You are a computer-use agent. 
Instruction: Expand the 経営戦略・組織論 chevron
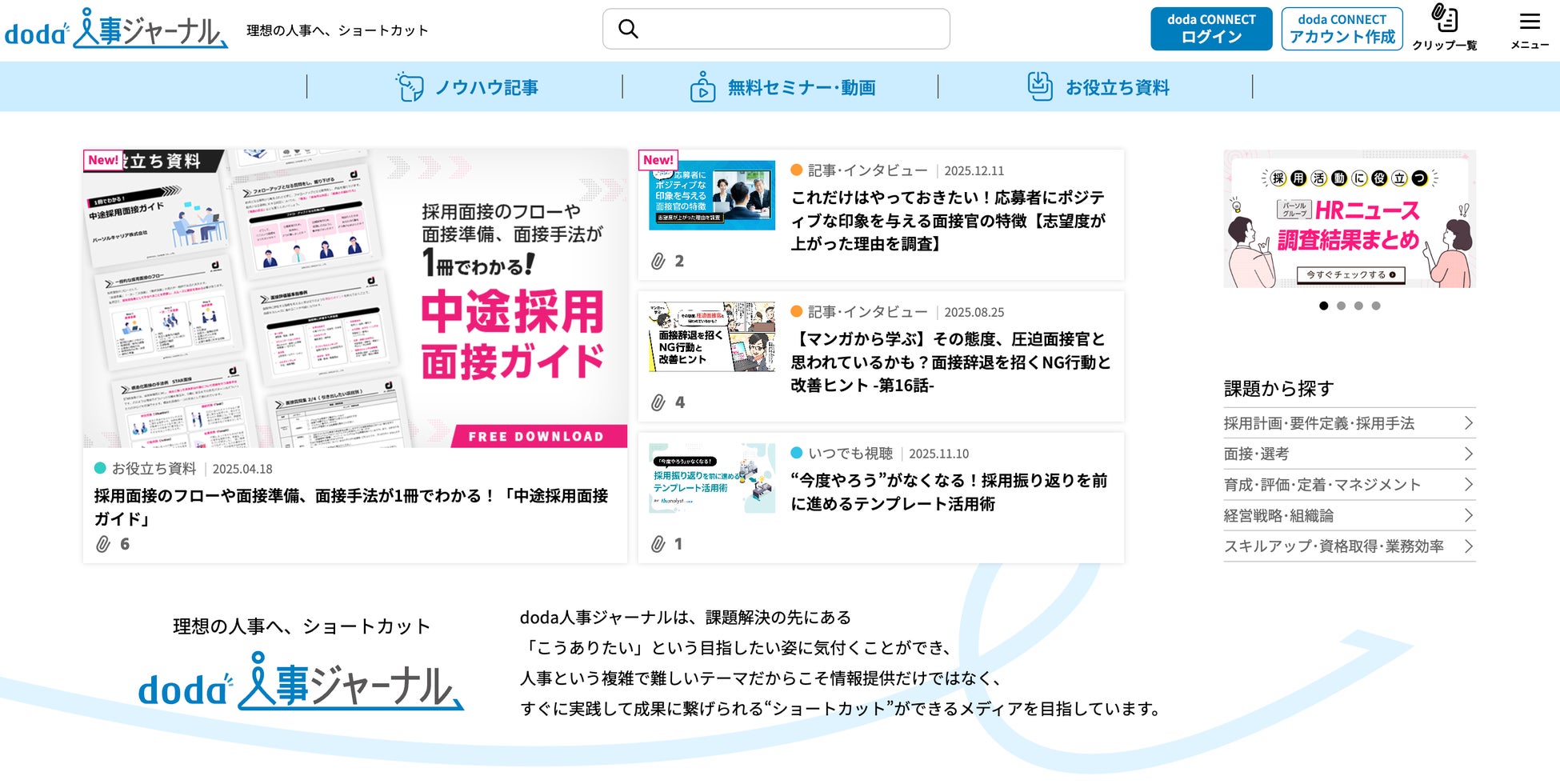click(x=1468, y=515)
